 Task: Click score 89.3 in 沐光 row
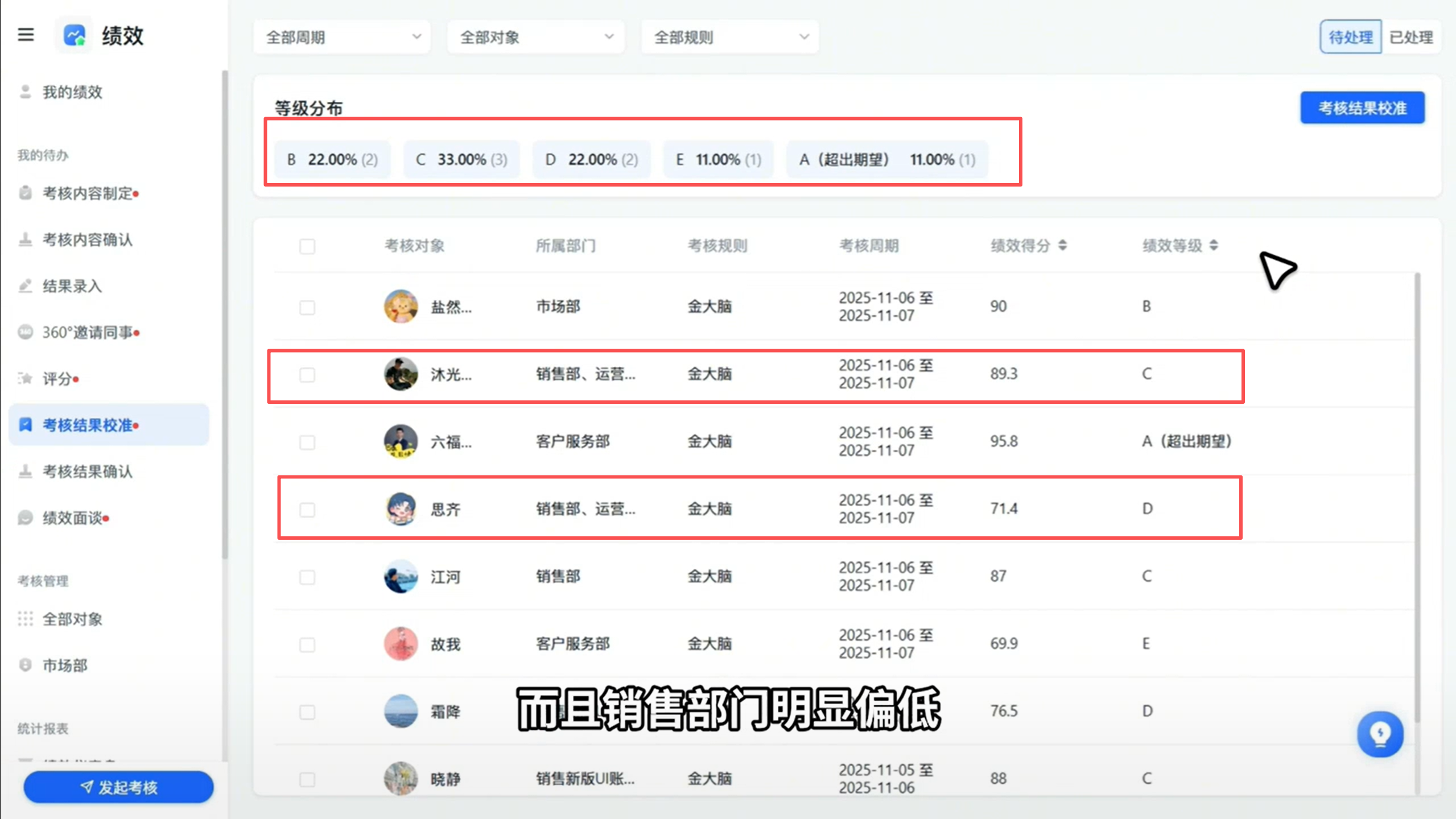click(1004, 374)
